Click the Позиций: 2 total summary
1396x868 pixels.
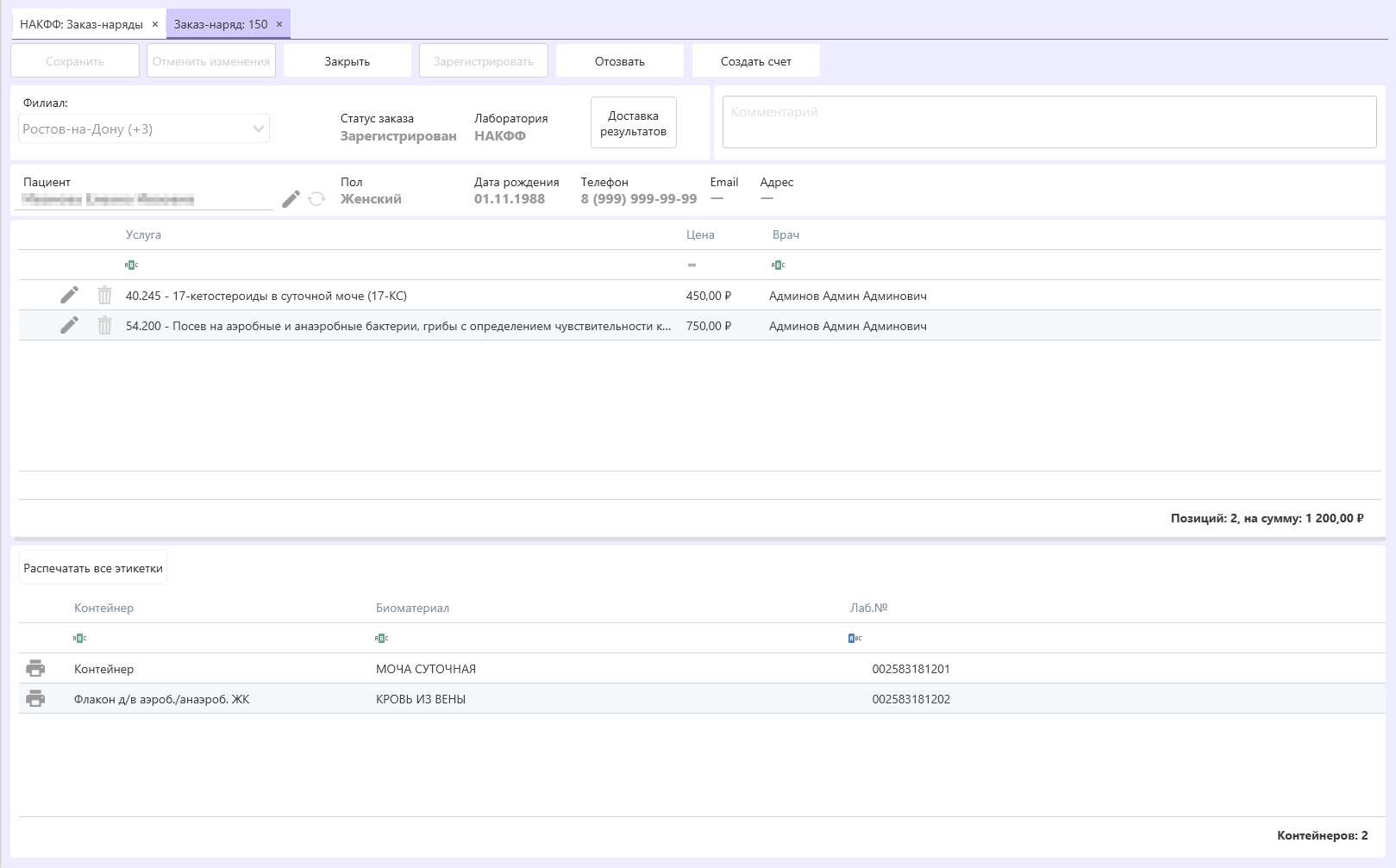pyautogui.click(x=1267, y=518)
